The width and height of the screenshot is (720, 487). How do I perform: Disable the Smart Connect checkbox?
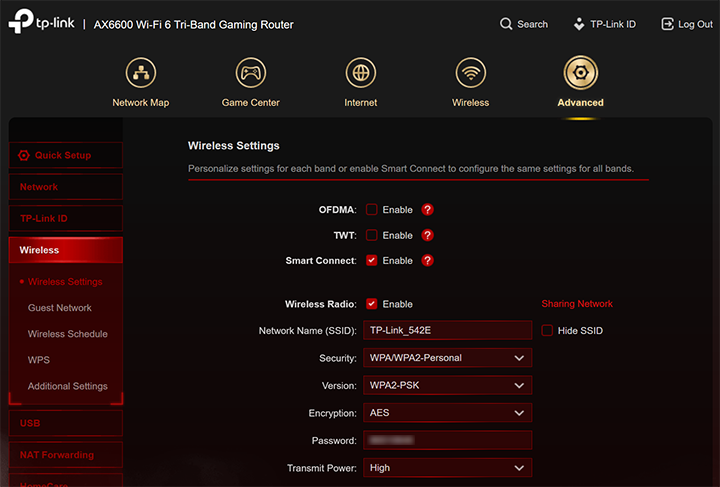point(371,261)
